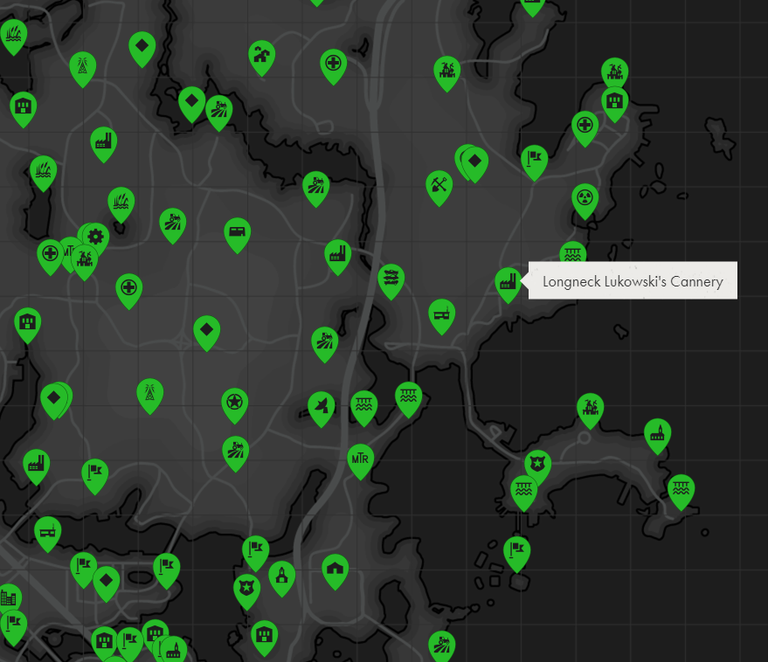Open the stacked diamond marker near the pickaxe marker

coord(474,163)
